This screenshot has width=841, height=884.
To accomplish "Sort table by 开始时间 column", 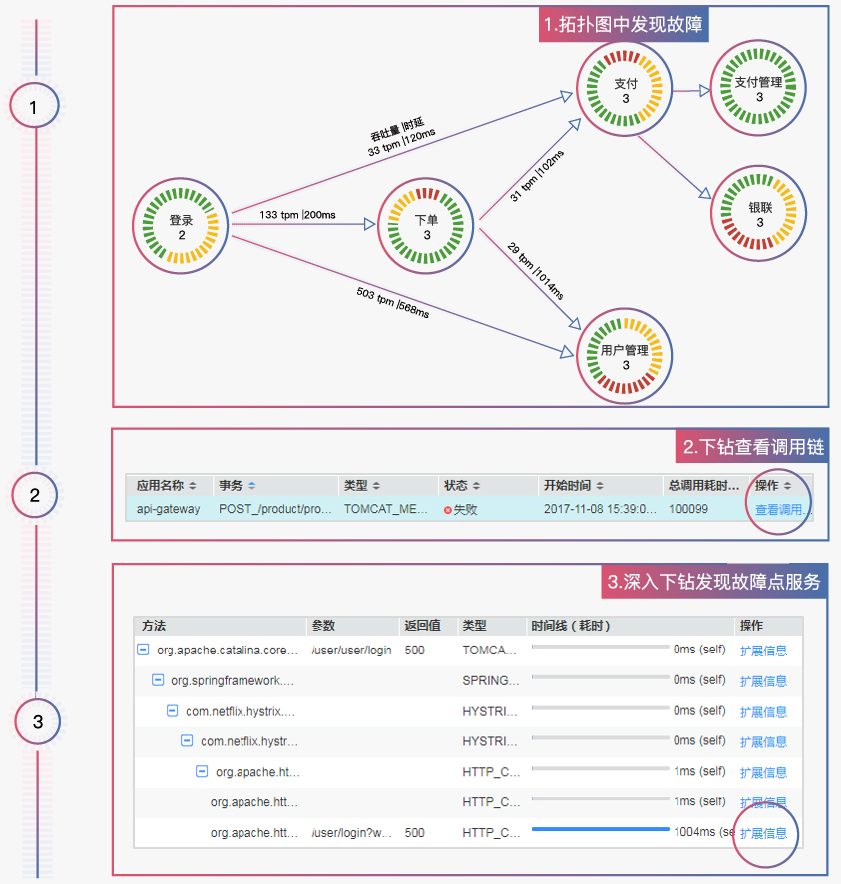I will pyautogui.click(x=574, y=485).
